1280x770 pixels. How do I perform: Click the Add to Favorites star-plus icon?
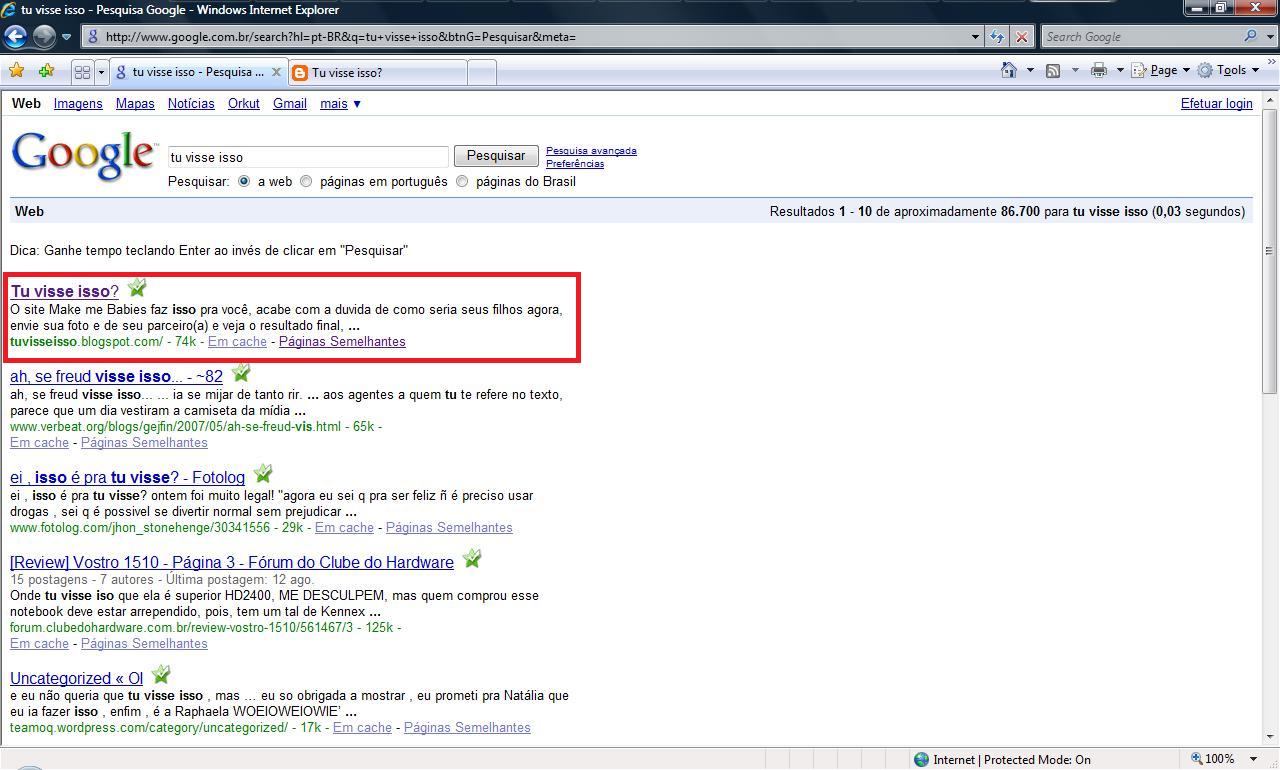pos(46,71)
